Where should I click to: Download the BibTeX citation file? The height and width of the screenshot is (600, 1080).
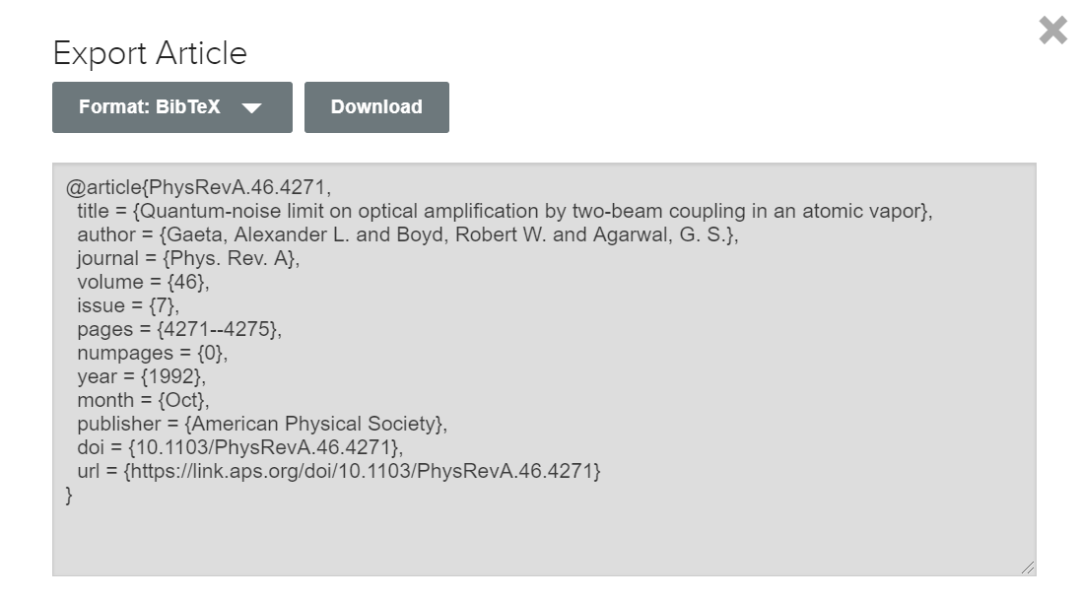(x=377, y=107)
